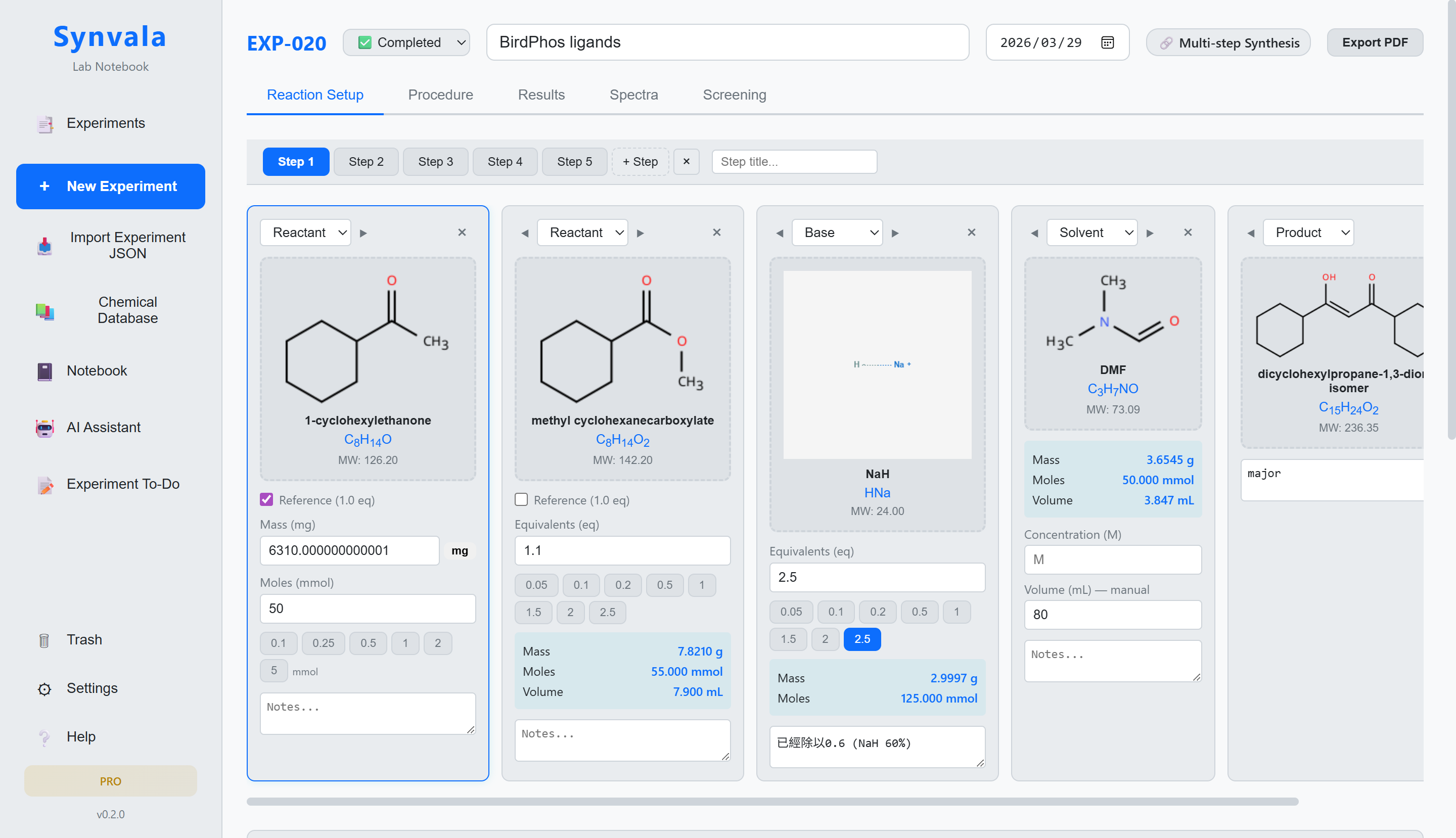Switch to the Results tab
Viewport: 1456px width, 838px height.
click(x=541, y=95)
